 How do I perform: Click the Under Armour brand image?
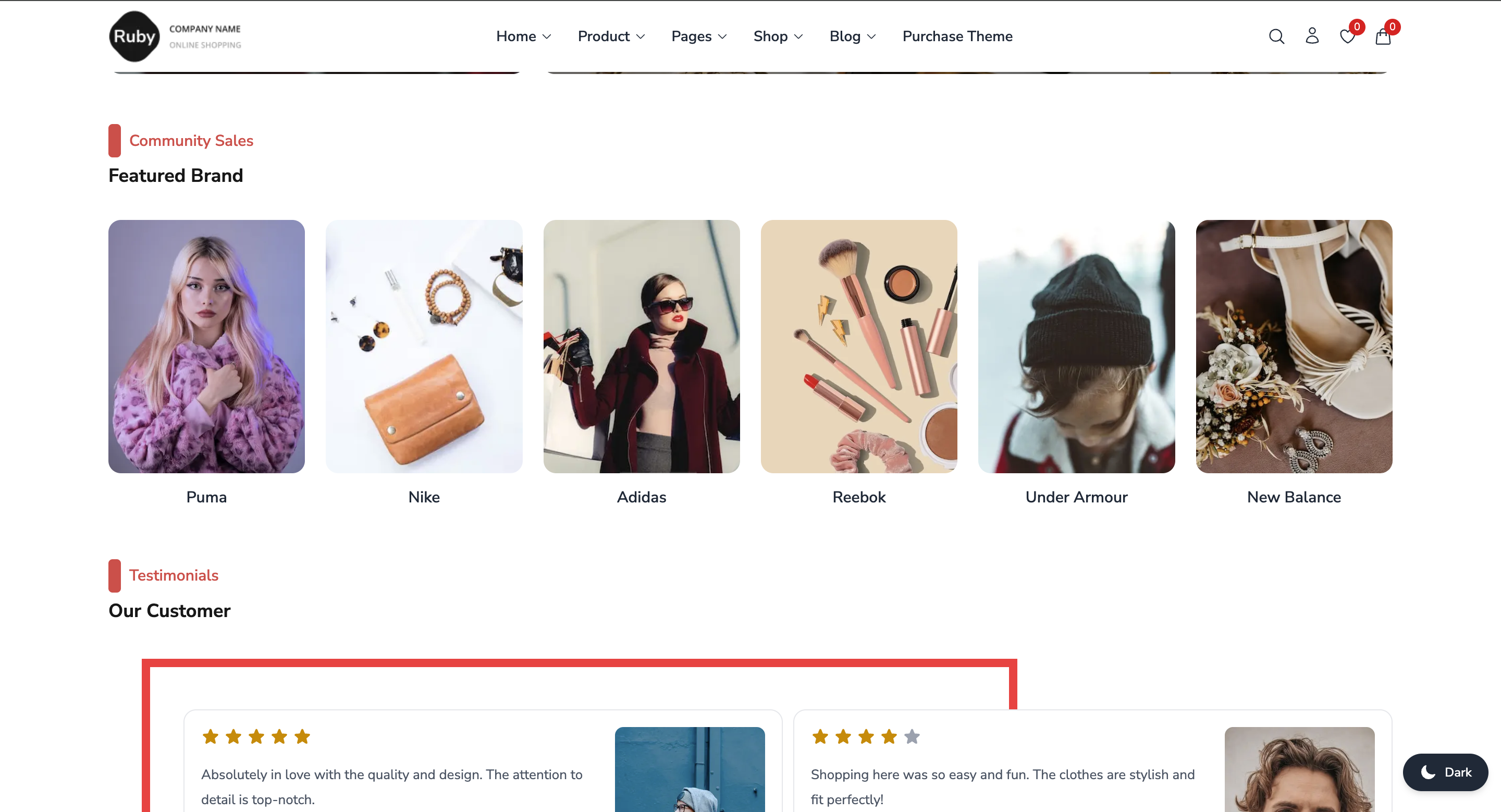pyautogui.click(x=1076, y=346)
